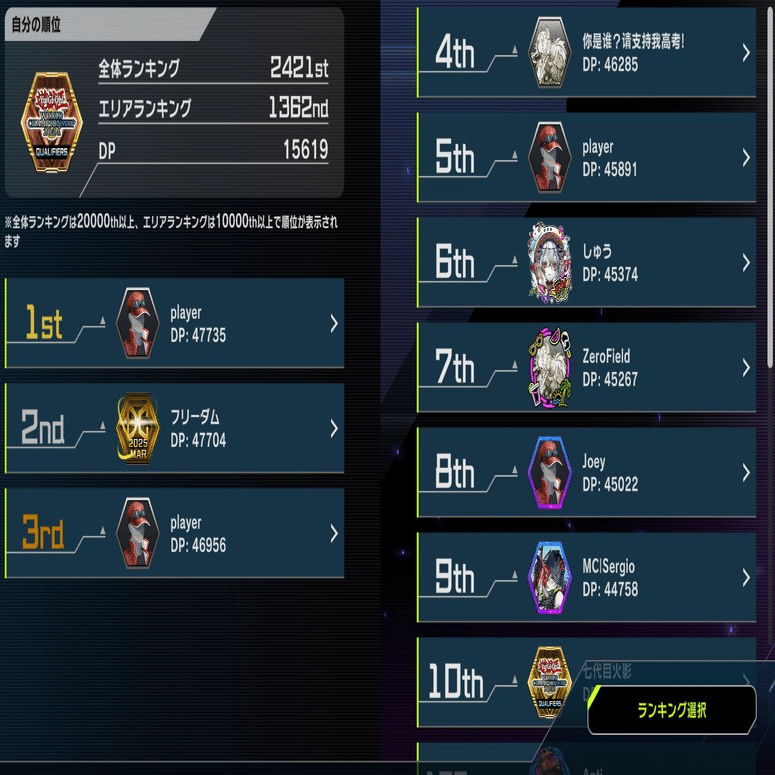Expand the 5th place player row chevron
Screen dimensions: 775x775
(x=746, y=158)
